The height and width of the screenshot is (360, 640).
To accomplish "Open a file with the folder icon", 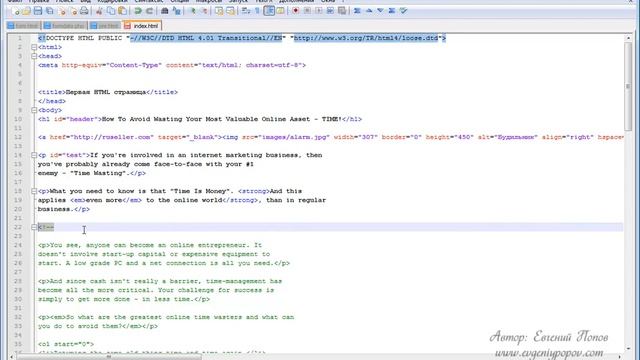I will [26, 11].
